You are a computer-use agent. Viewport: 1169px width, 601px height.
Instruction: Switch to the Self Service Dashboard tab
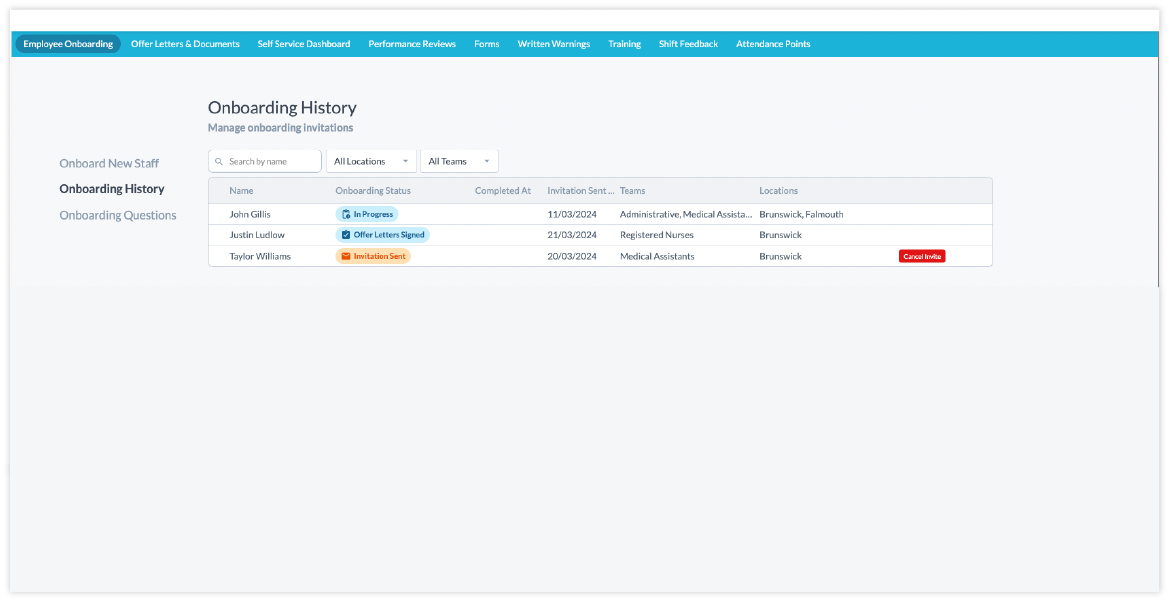coord(304,44)
